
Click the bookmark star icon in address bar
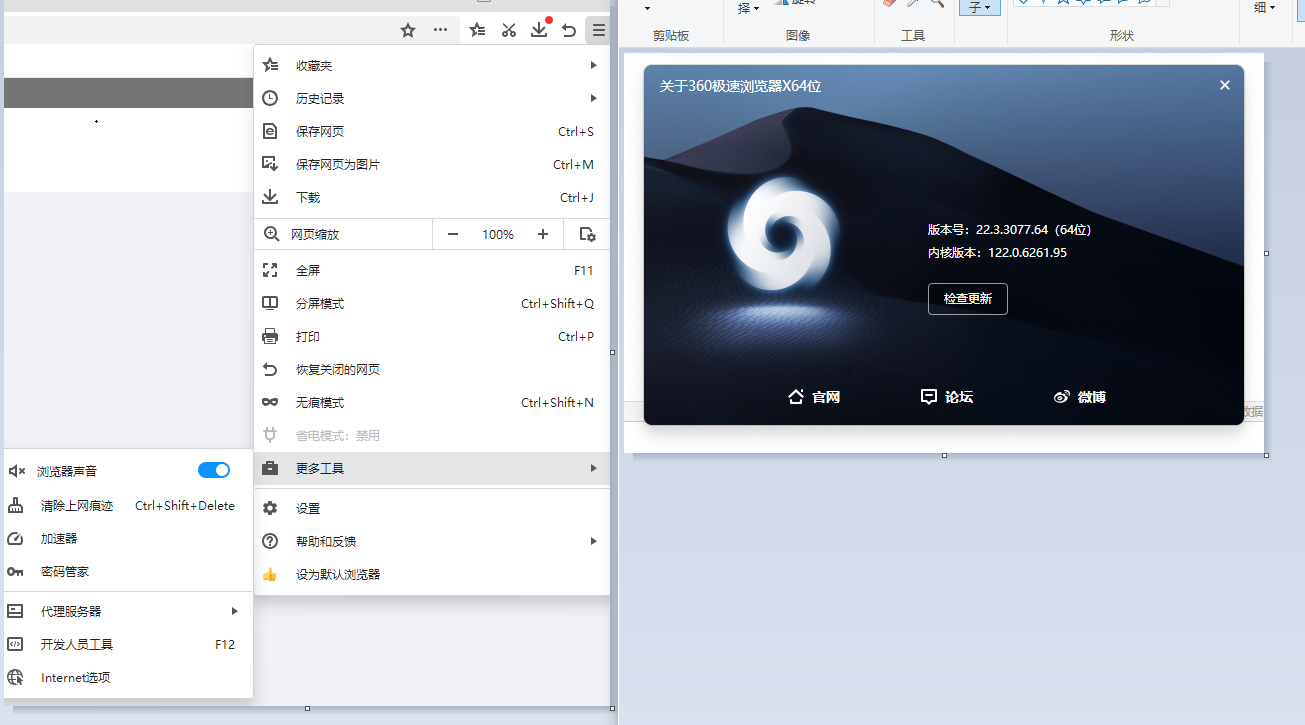point(408,30)
